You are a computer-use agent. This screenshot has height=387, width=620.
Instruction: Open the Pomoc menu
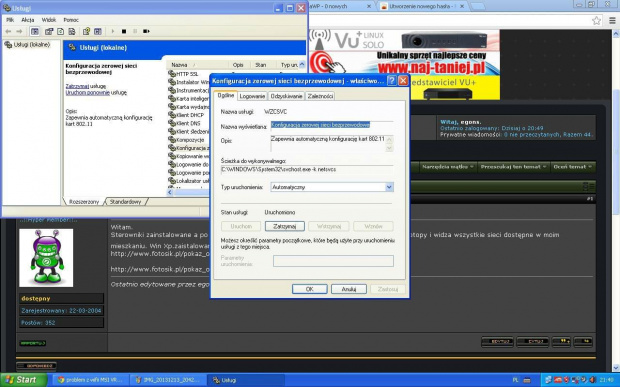pyautogui.click(x=71, y=20)
